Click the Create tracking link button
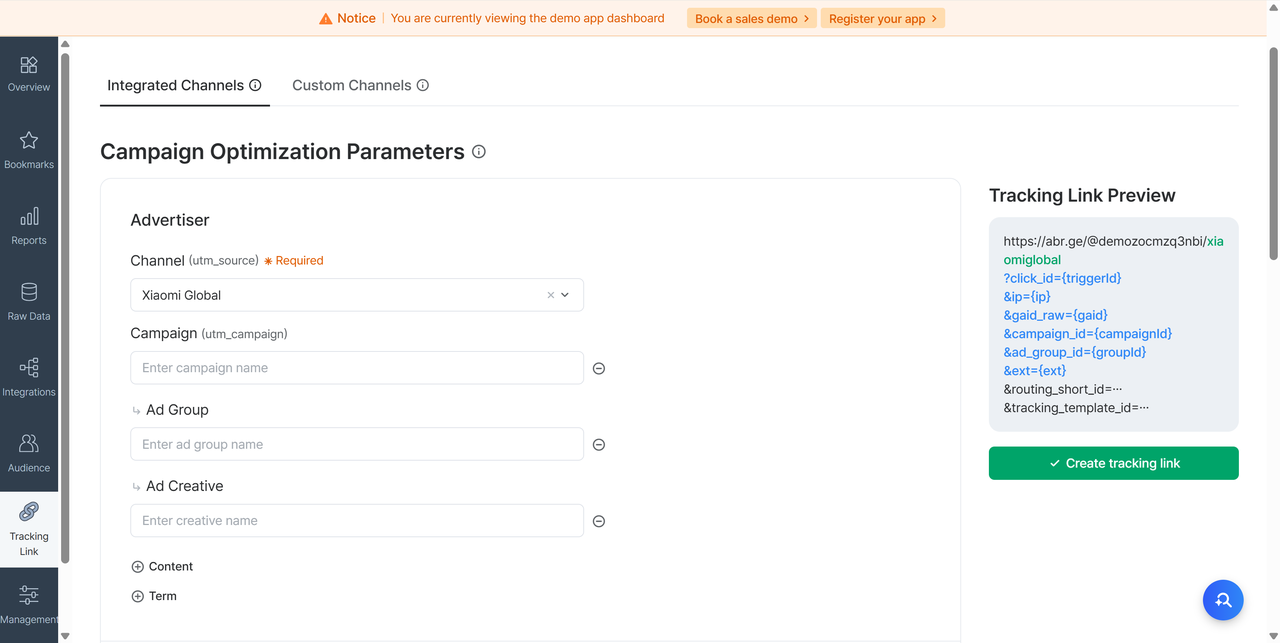1280x643 pixels. [1113, 463]
